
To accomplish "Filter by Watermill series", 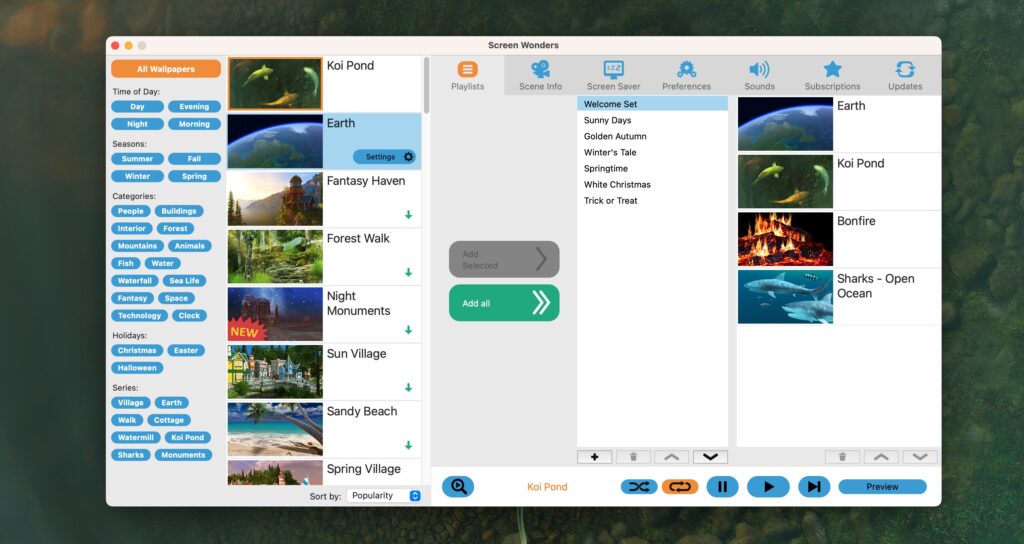I will tap(136, 438).
